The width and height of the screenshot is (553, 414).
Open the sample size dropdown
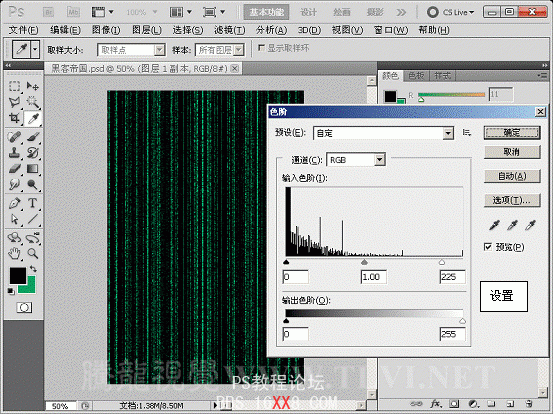(159, 50)
